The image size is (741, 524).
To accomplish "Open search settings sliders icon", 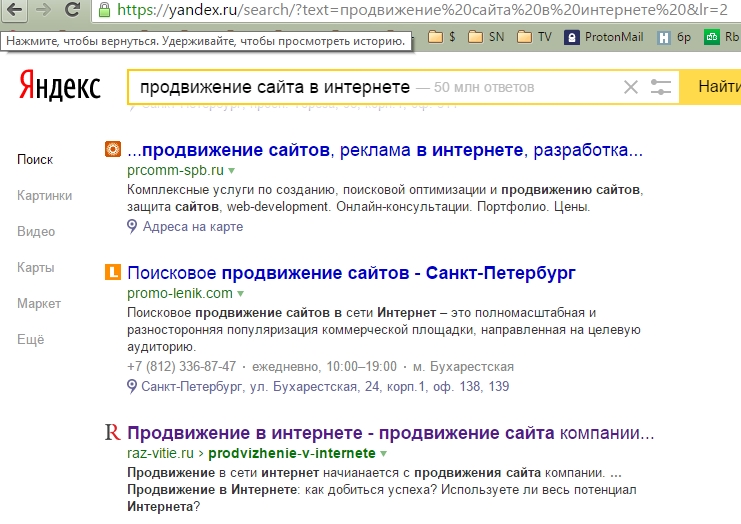I will (661, 87).
